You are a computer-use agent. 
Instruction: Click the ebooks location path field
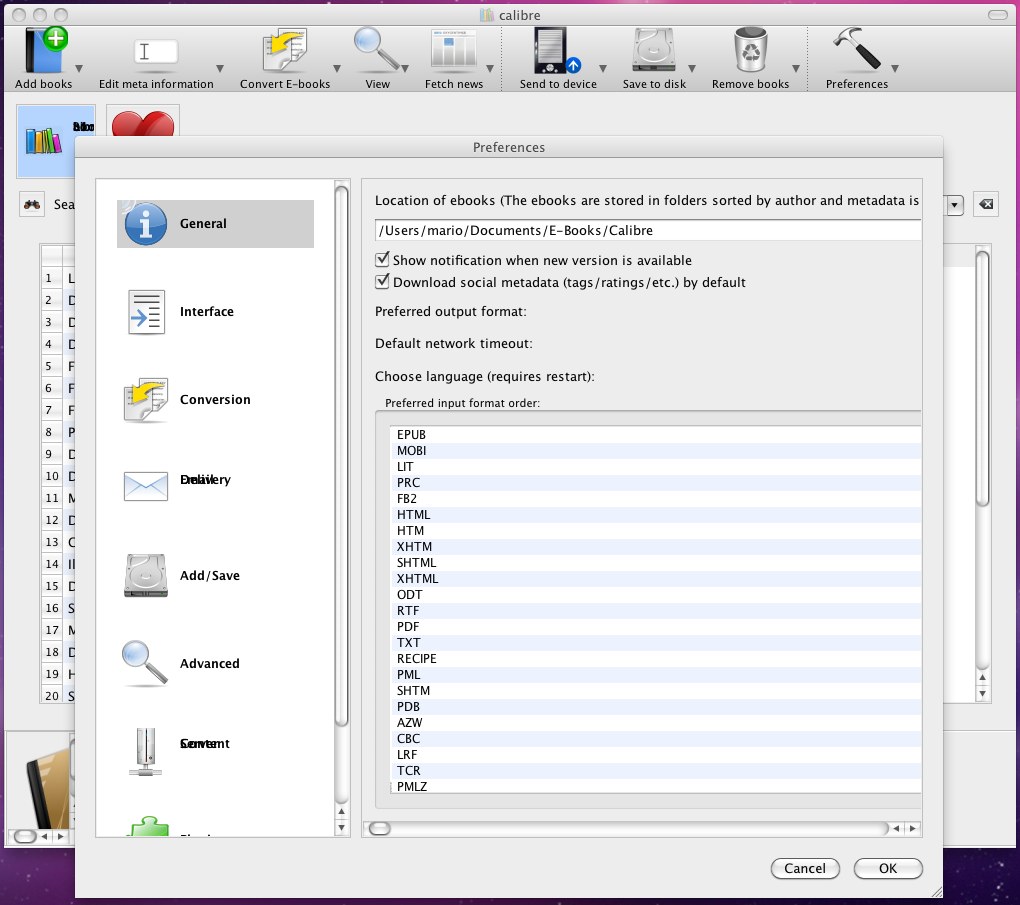point(648,230)
